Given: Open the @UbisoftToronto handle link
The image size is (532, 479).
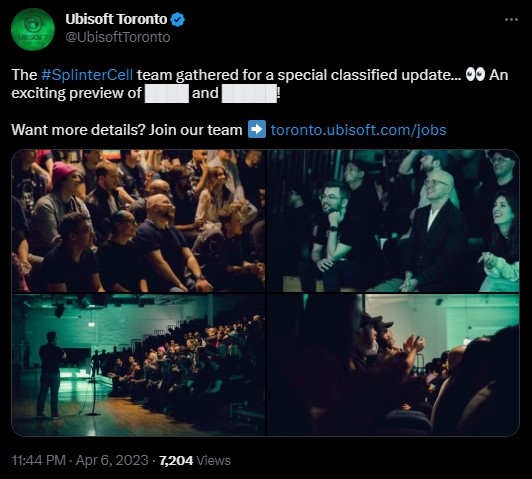Looking at the screenshot, I should tap(118, 37).
